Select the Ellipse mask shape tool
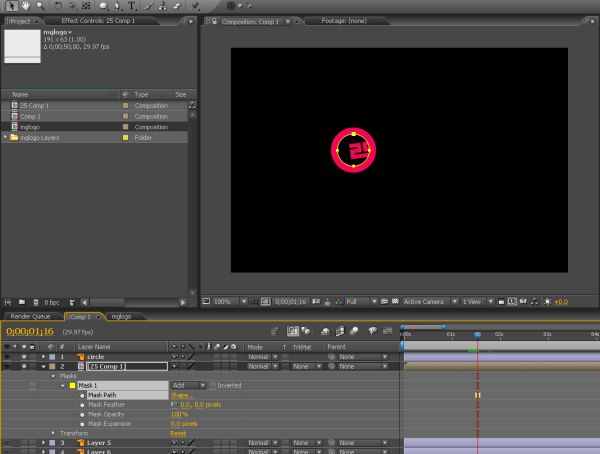 pos(103,6)
